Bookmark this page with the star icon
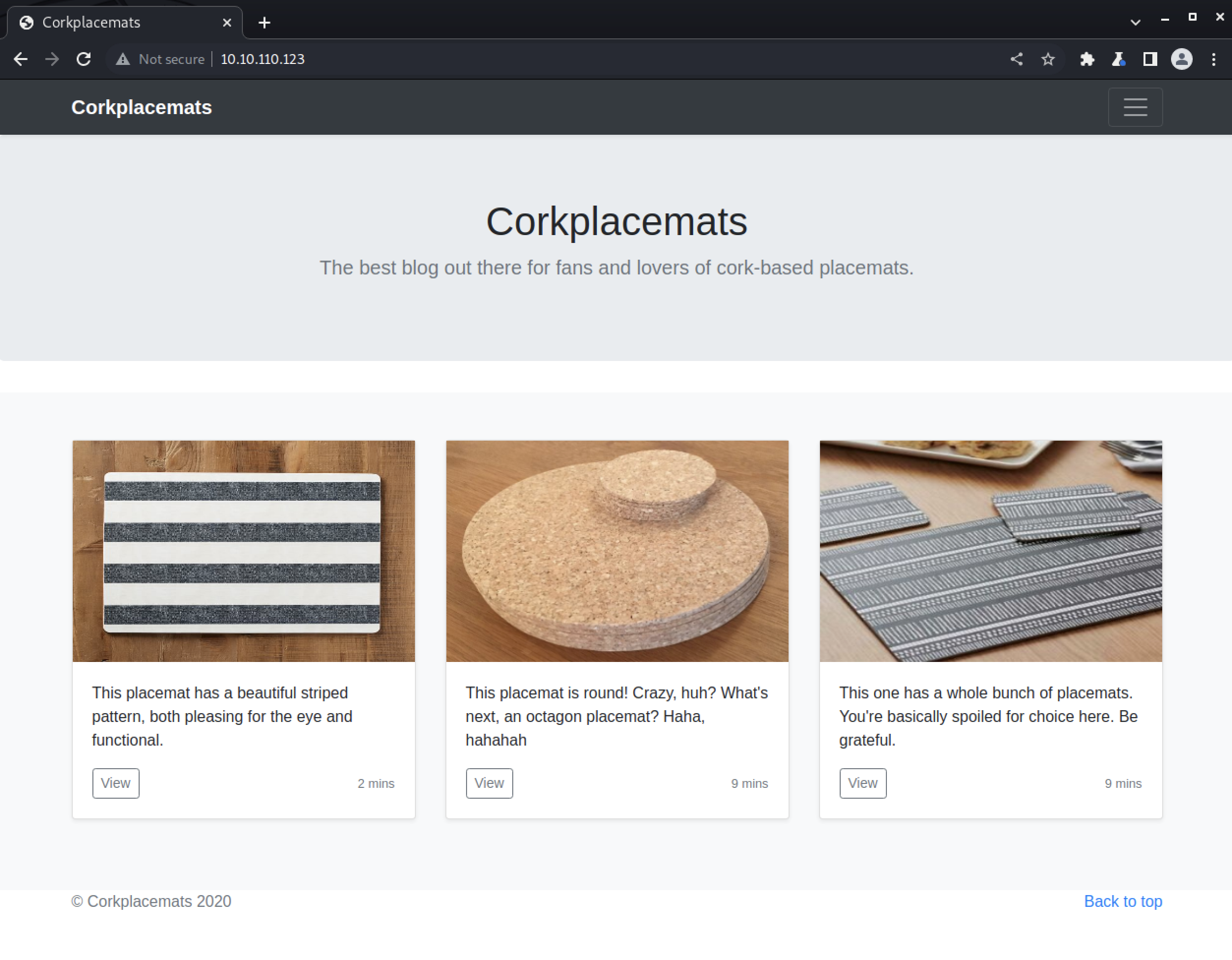Screen dimensions: 1232x960 [x=1048, y=59]
